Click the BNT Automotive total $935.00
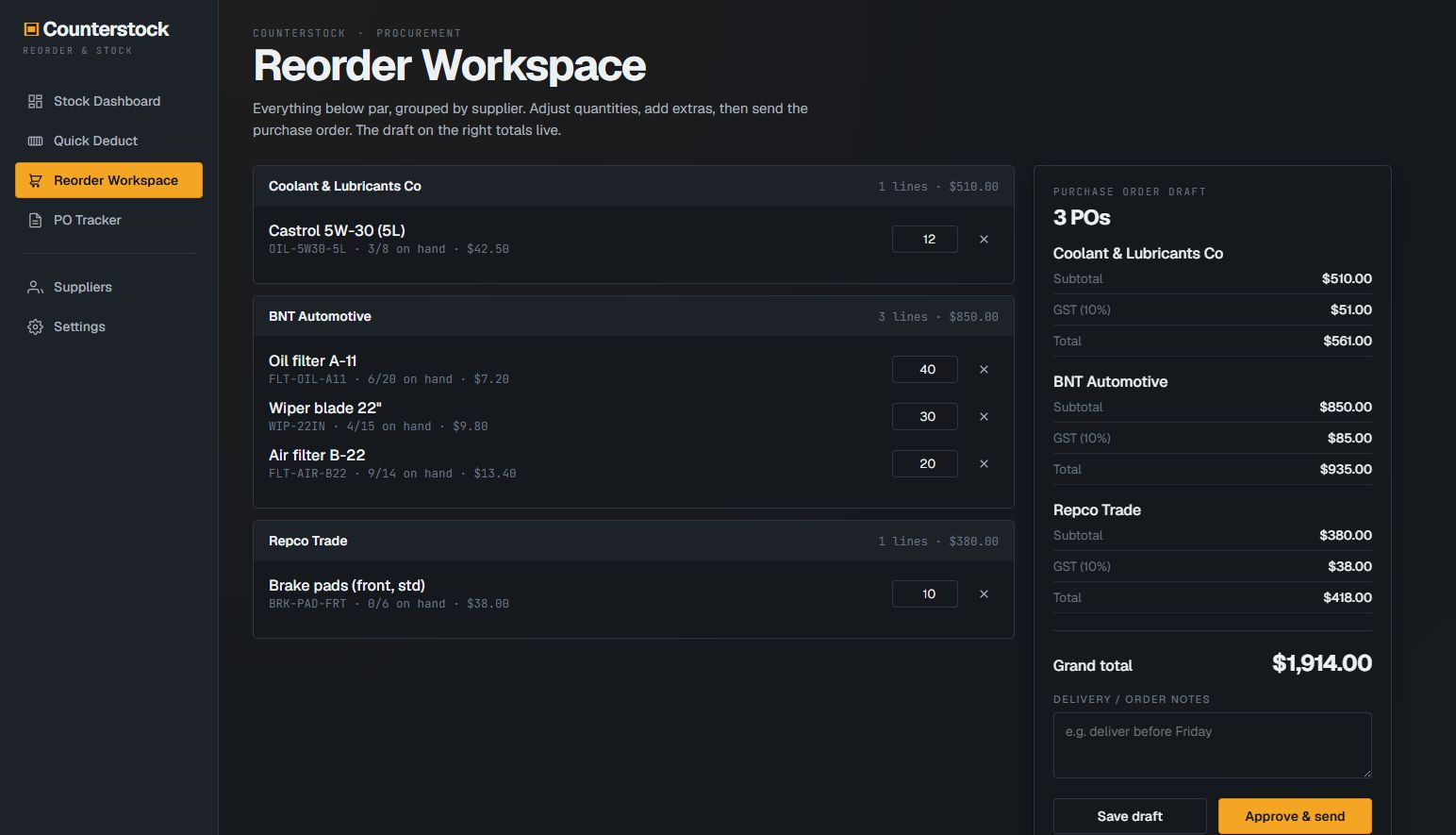This screenshot has height=835, width=1456. click(x=1346, y=469)
